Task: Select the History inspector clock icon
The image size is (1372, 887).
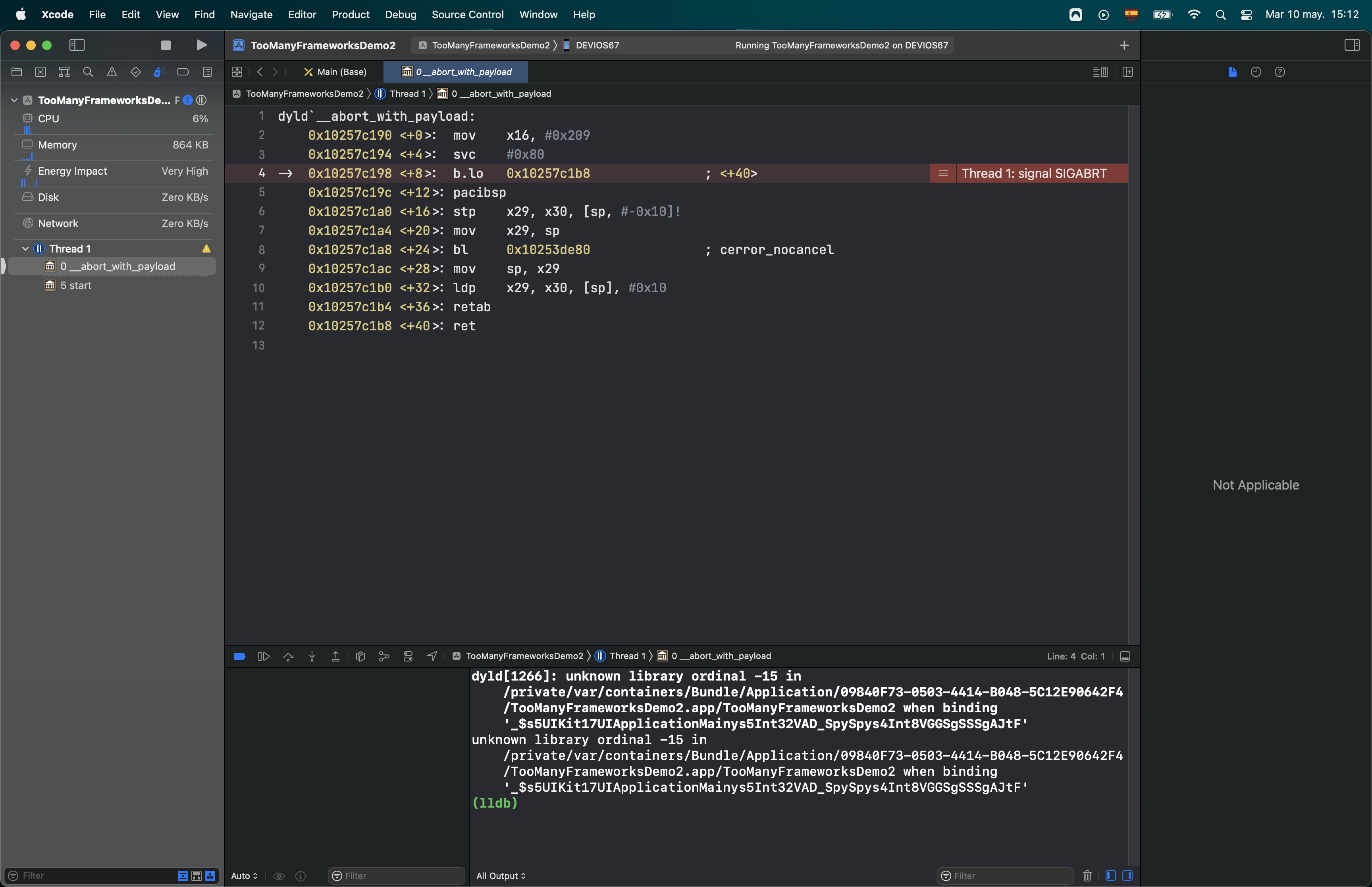Action: point(1256,72)
